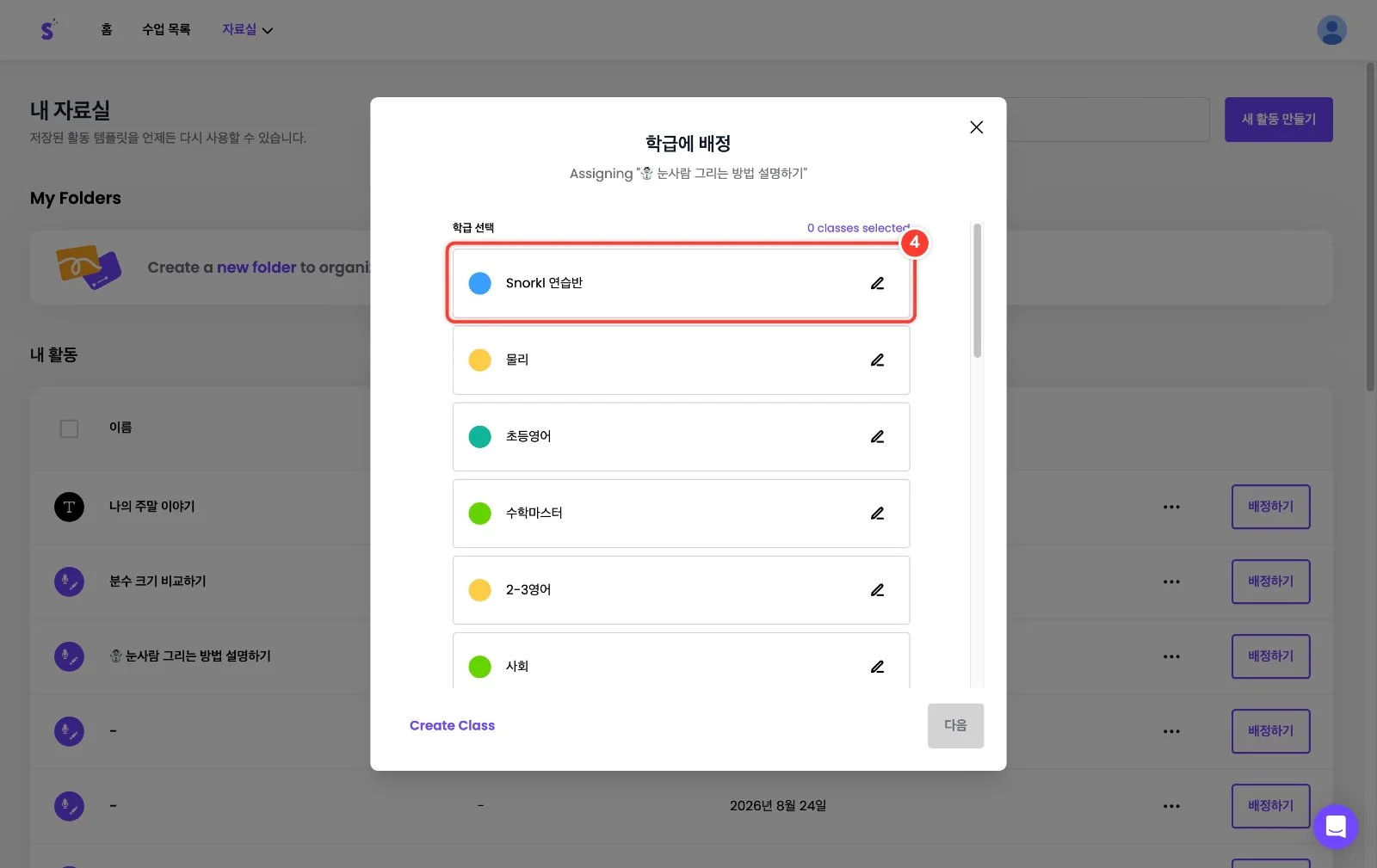Click the 새 활동 만들기 button

(1278, 120)
